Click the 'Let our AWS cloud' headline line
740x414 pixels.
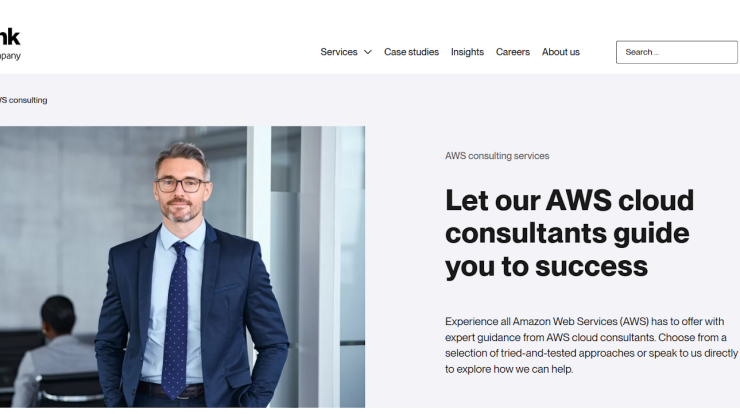(x=569, y=200)
